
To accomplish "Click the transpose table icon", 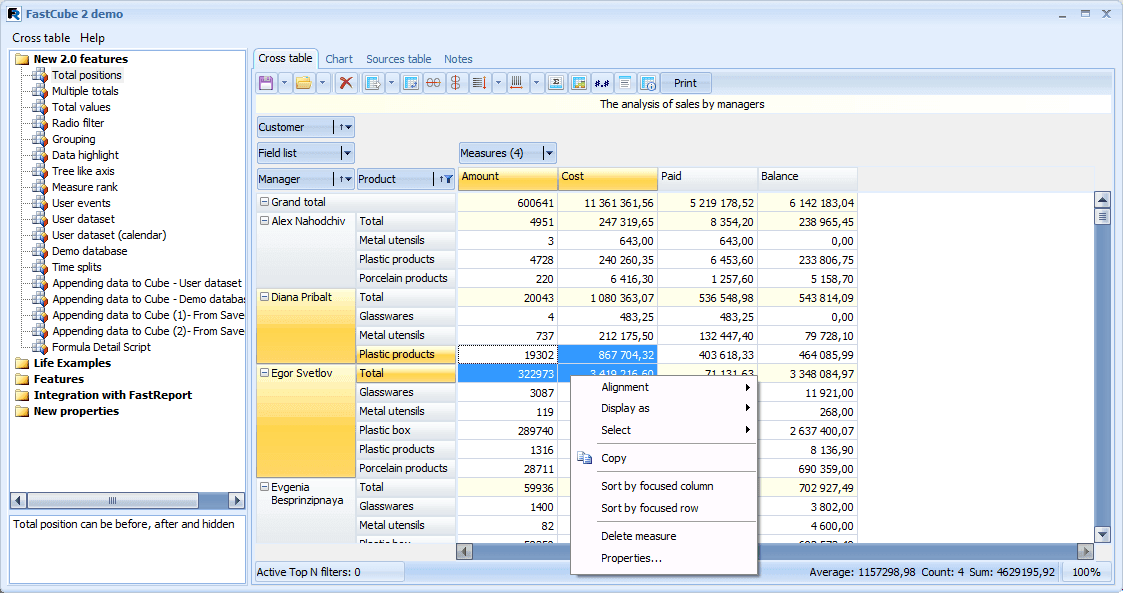I will point(411,83).
